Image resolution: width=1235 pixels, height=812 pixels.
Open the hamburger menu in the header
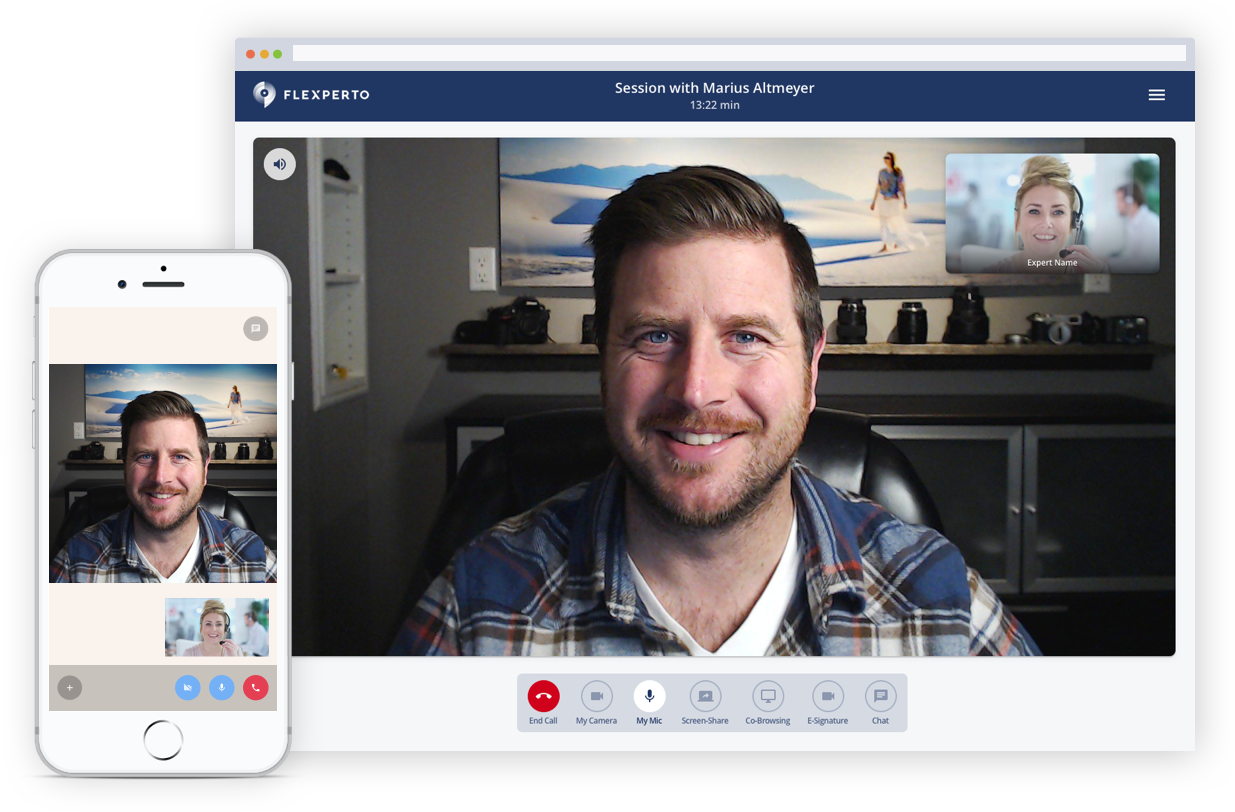1156,95
